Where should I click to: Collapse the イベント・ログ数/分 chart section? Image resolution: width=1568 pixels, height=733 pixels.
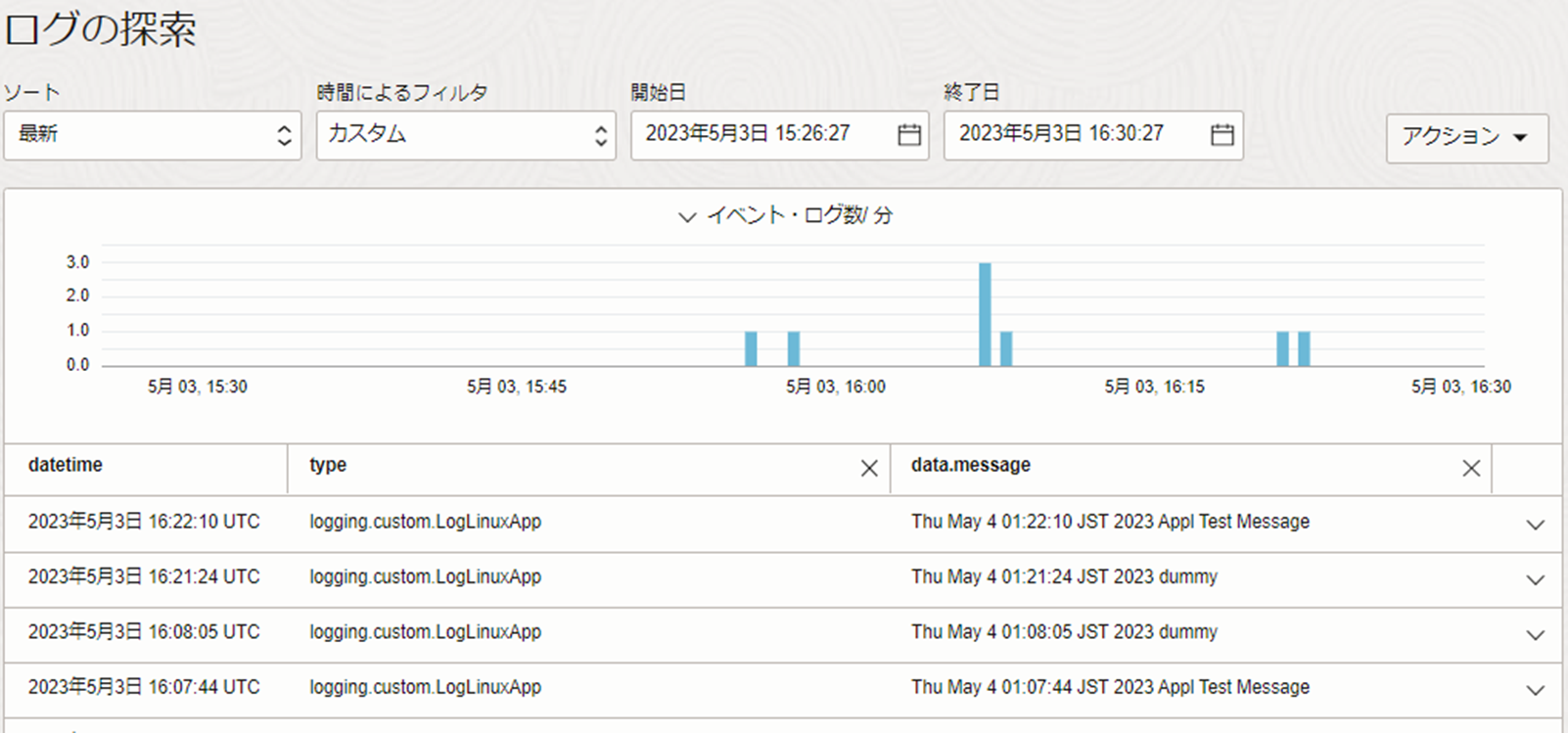pos(687,216)
